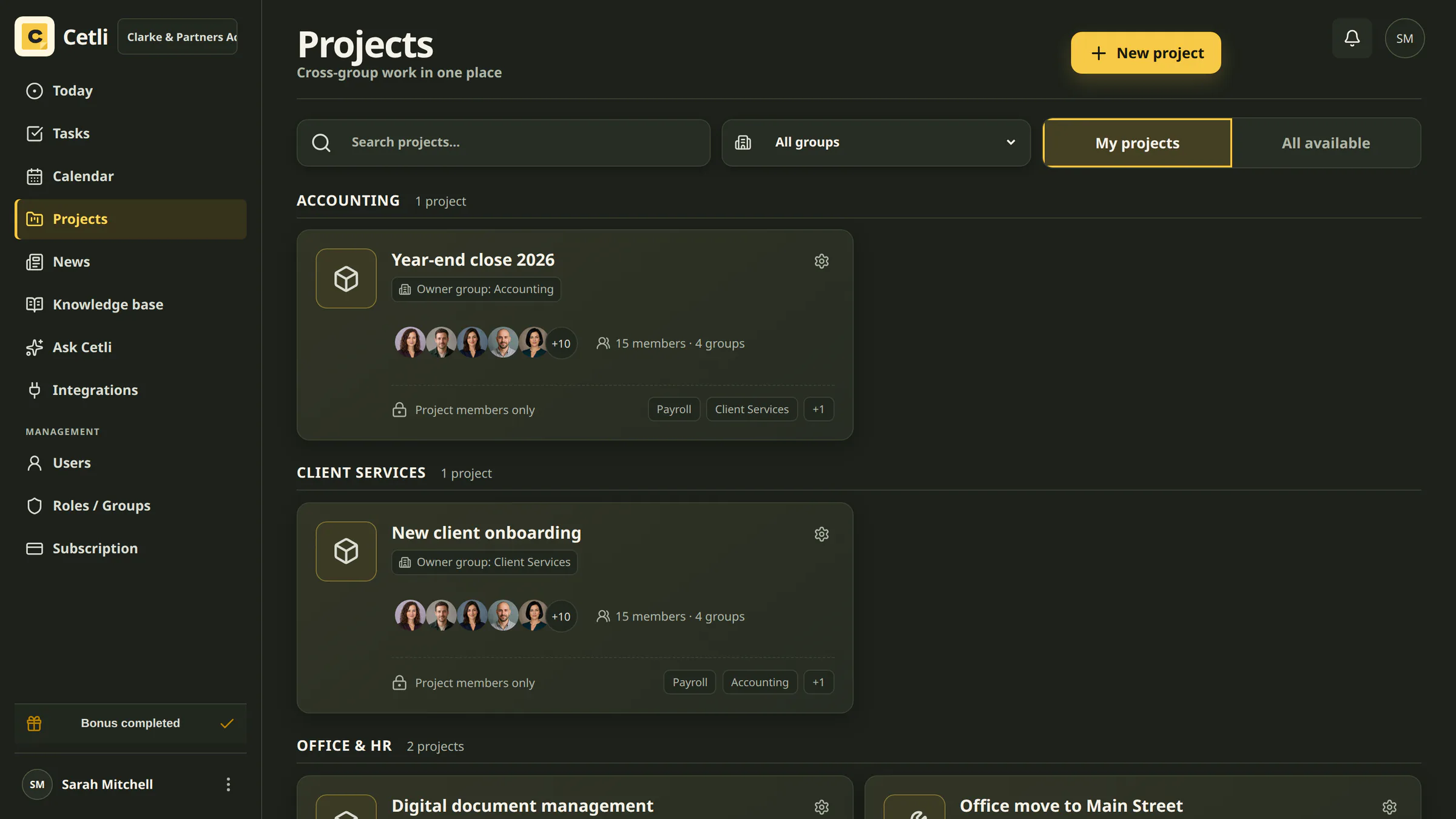Open the Clarke & Partners workspace selector
Viewport: 1456px width, 819px height.
177,36
